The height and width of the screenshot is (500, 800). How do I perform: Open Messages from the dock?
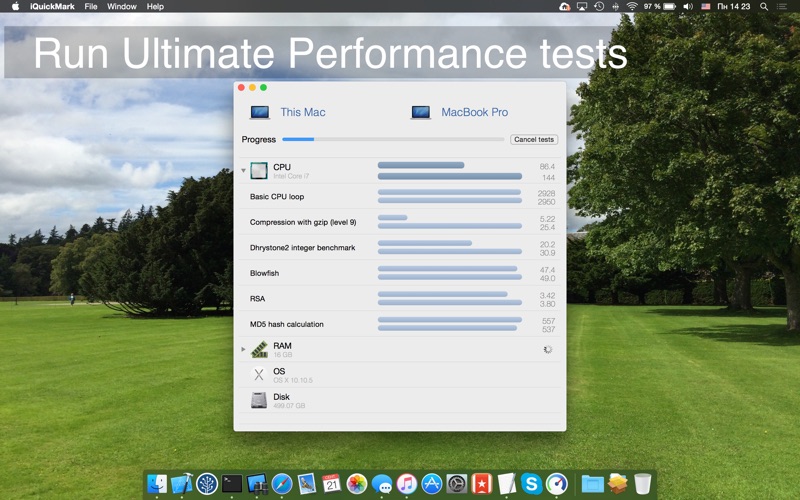point(382,484)
